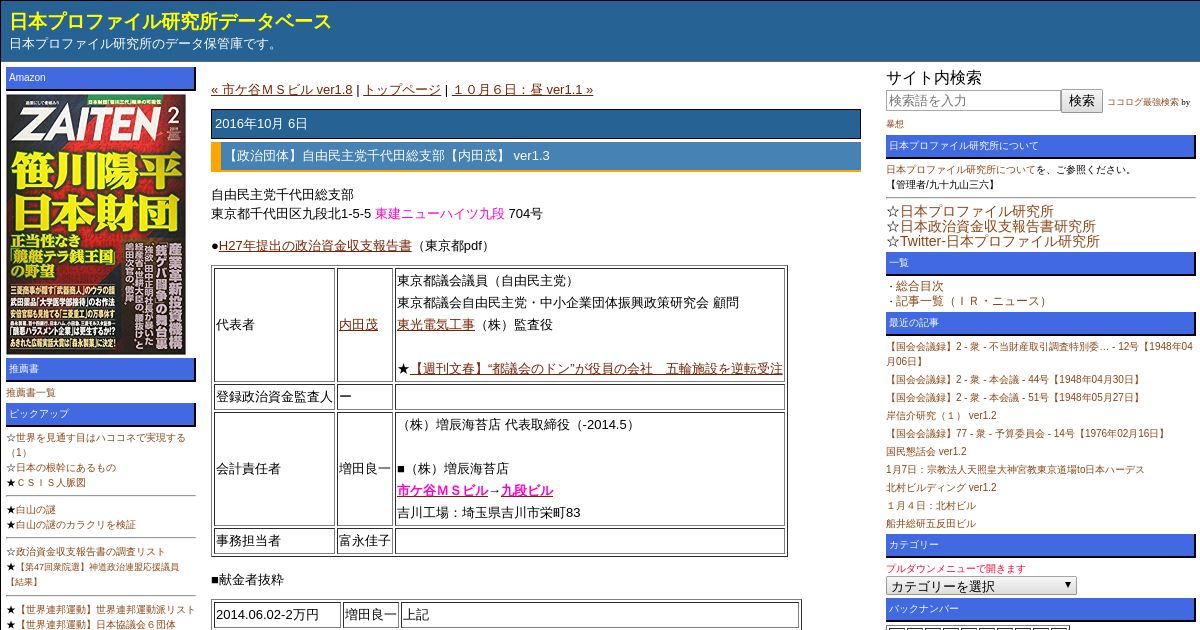Open 国会会議録 本会議 51号 1948年05月27日 link
This screenshot has width=1200, height=630.
coord(1014,397)
